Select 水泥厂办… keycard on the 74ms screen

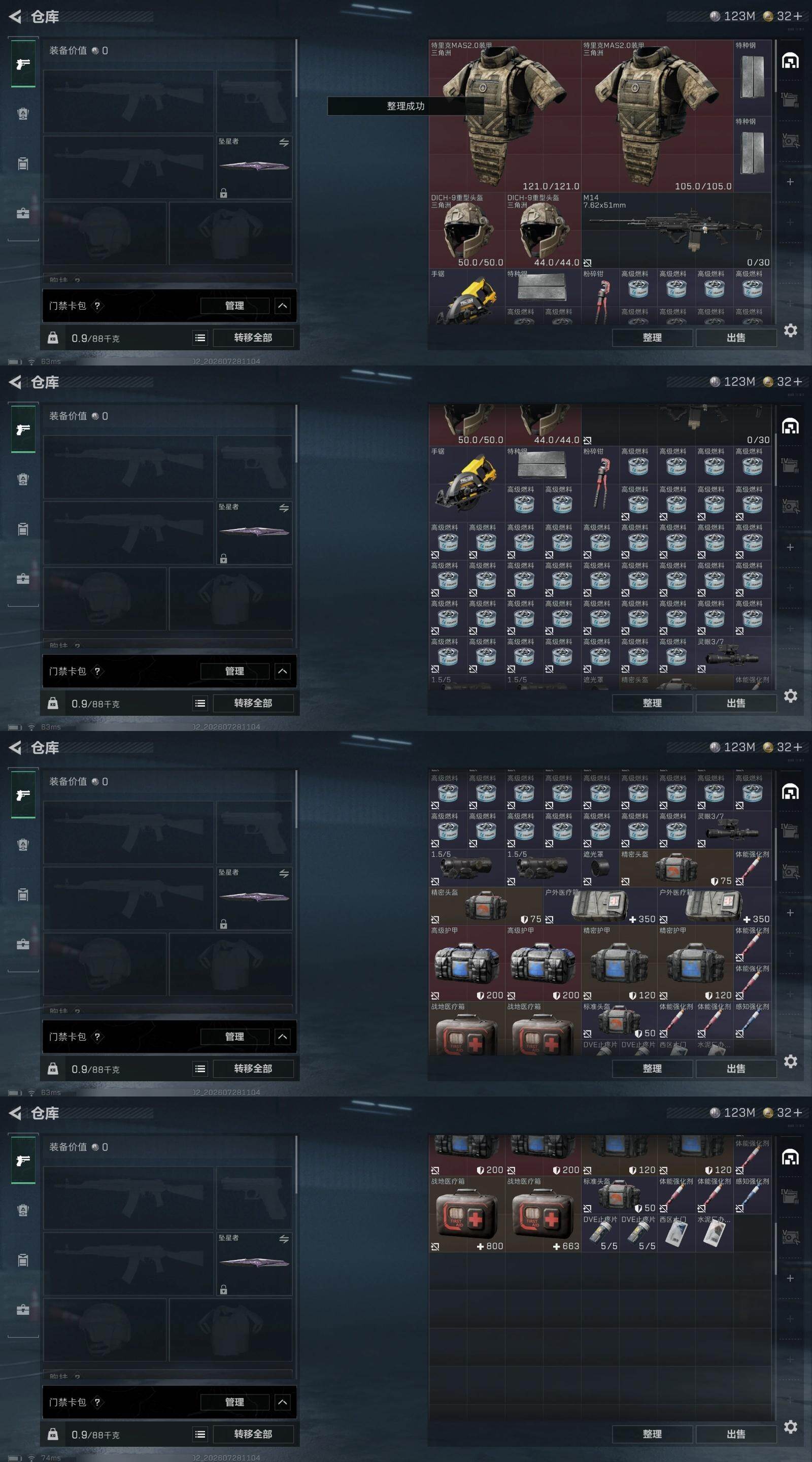[715, 1233]
